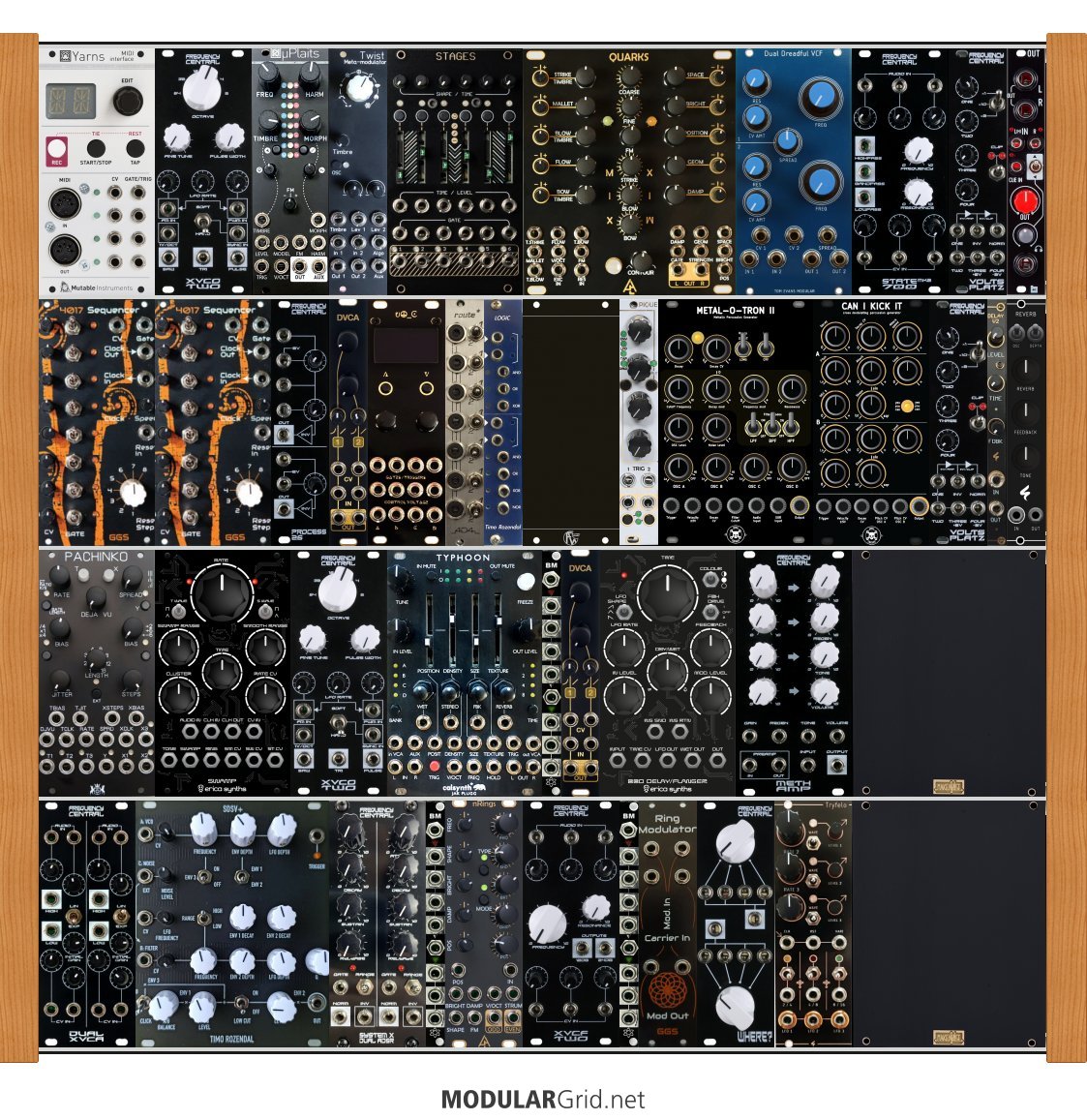This screenshot has width=1087, height=1120.
Task: Click the COARSE knob on Quarks
Action: pyautogui.click(x=629, y=76)
